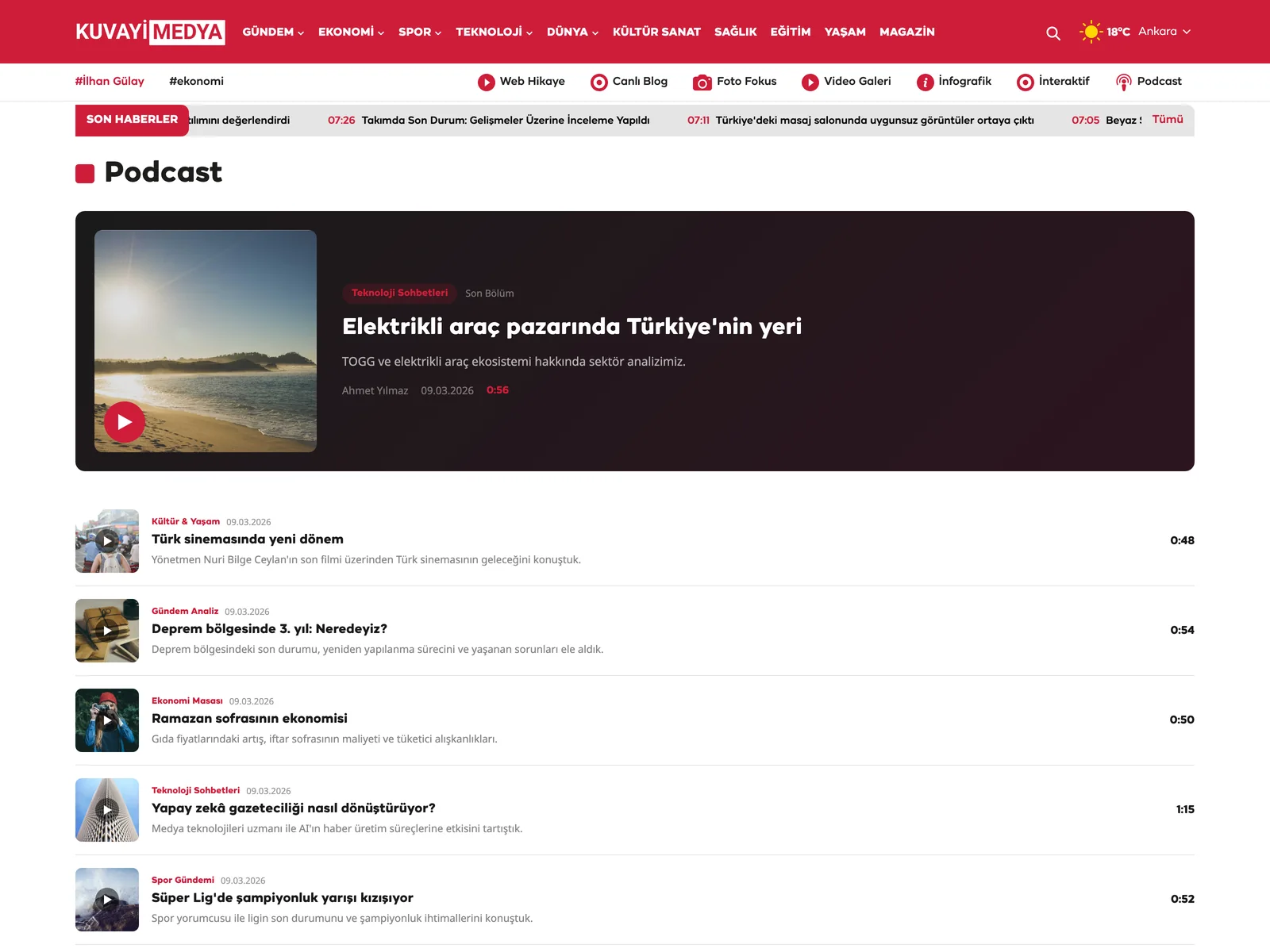Play Ramazan sofrasının ekonomisi episode
Image resolution: width=1270 pixels, height=952 pixels.
point(107,720)
